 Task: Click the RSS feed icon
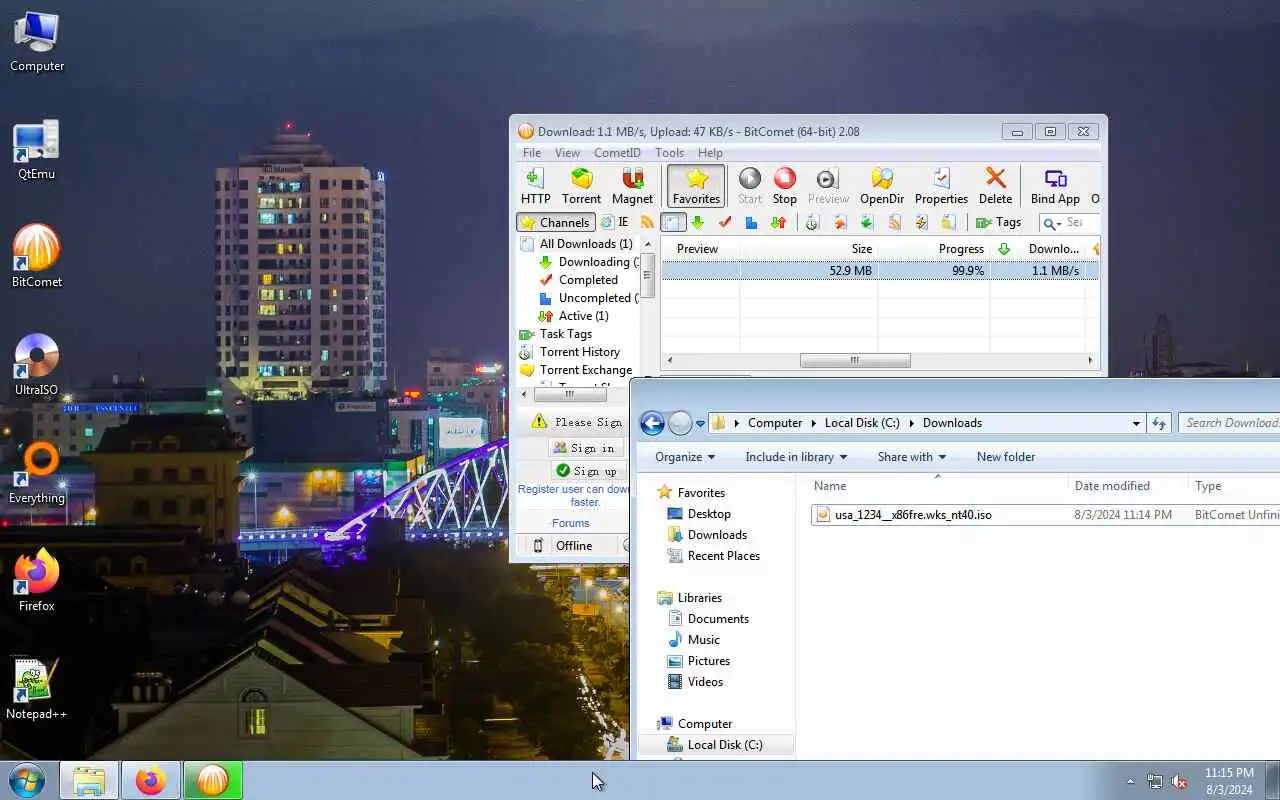pyautogui.click(x=648, y=222)
